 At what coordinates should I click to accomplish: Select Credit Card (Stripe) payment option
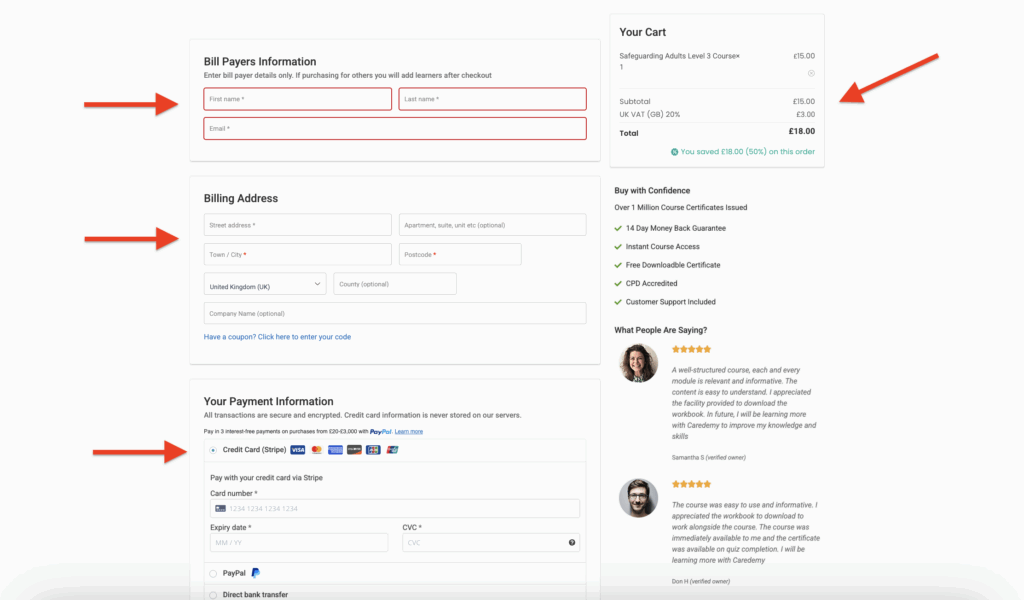pyautogui.click(x=213, y=450)
